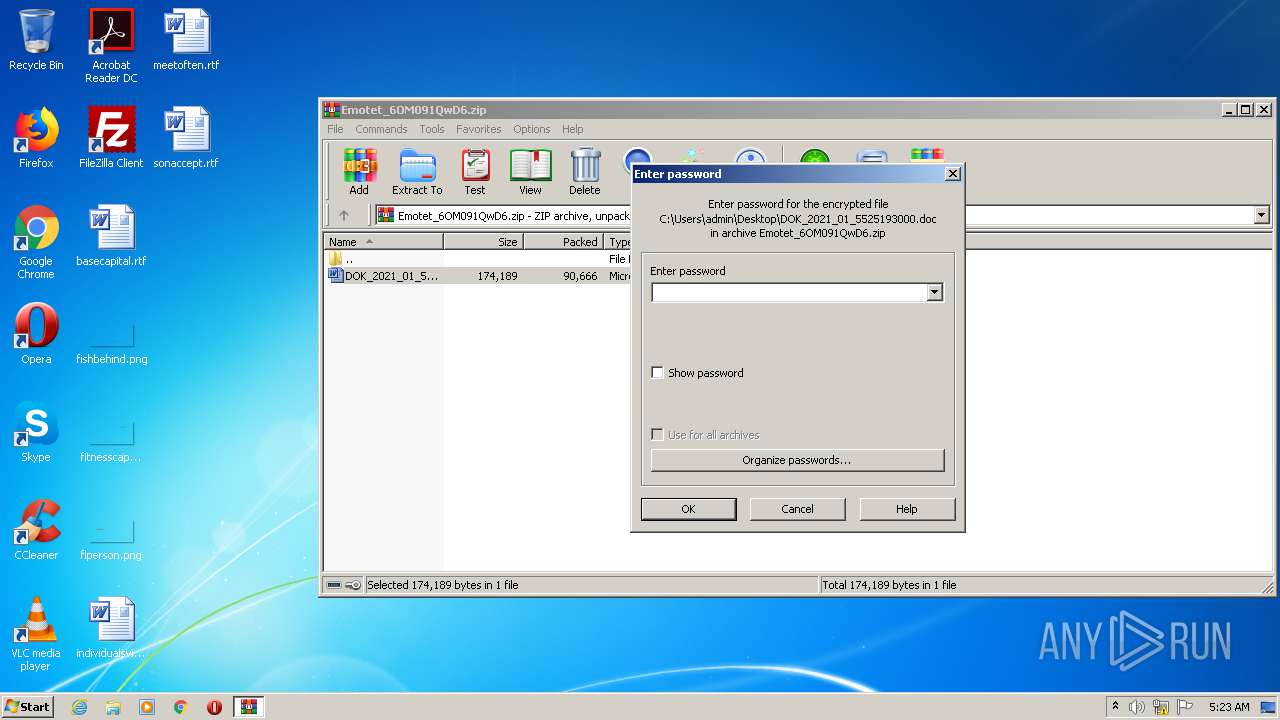1280x720 pixels.
Task: Click the up one level arrow
Action: (x=344, y=215)
